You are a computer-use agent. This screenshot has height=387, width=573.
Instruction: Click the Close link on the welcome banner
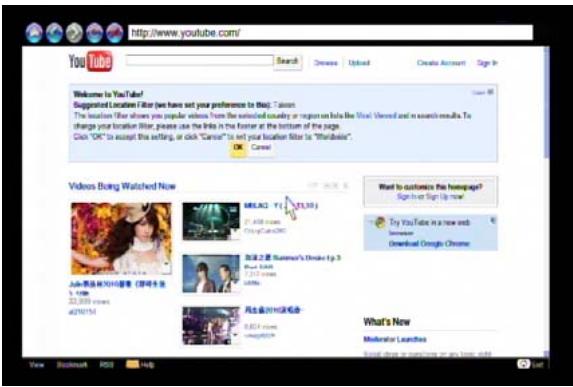coord(483,92)
